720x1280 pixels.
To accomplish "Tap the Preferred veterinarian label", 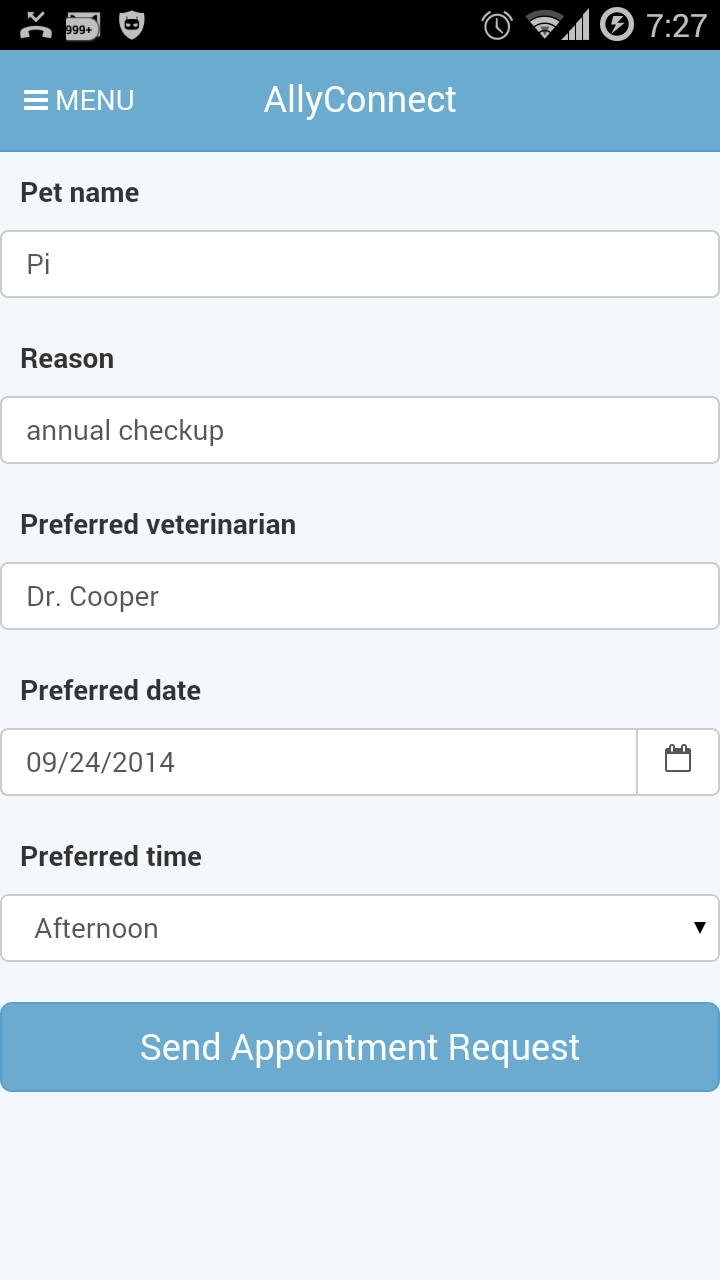I will pos(158,525).
